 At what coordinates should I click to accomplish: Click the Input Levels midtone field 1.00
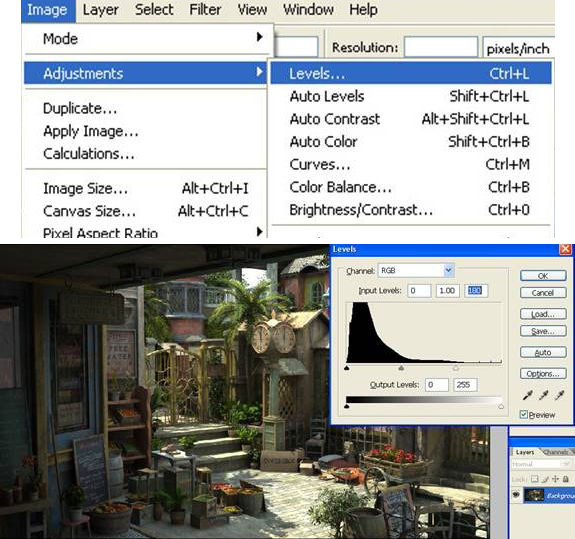[x=447, y=291]
